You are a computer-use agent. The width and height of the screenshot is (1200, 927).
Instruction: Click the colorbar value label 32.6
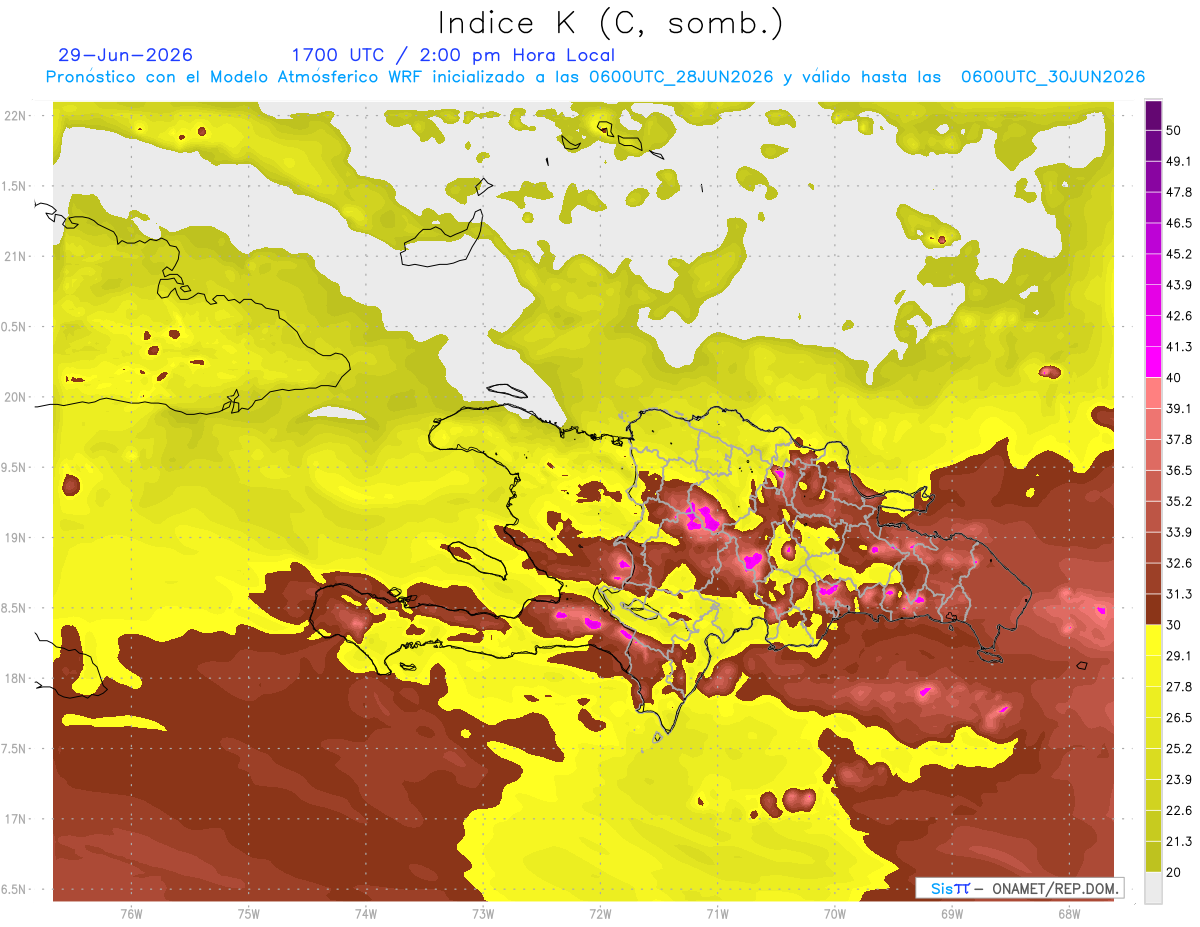pyautogui.click(x=1180, y=563)
